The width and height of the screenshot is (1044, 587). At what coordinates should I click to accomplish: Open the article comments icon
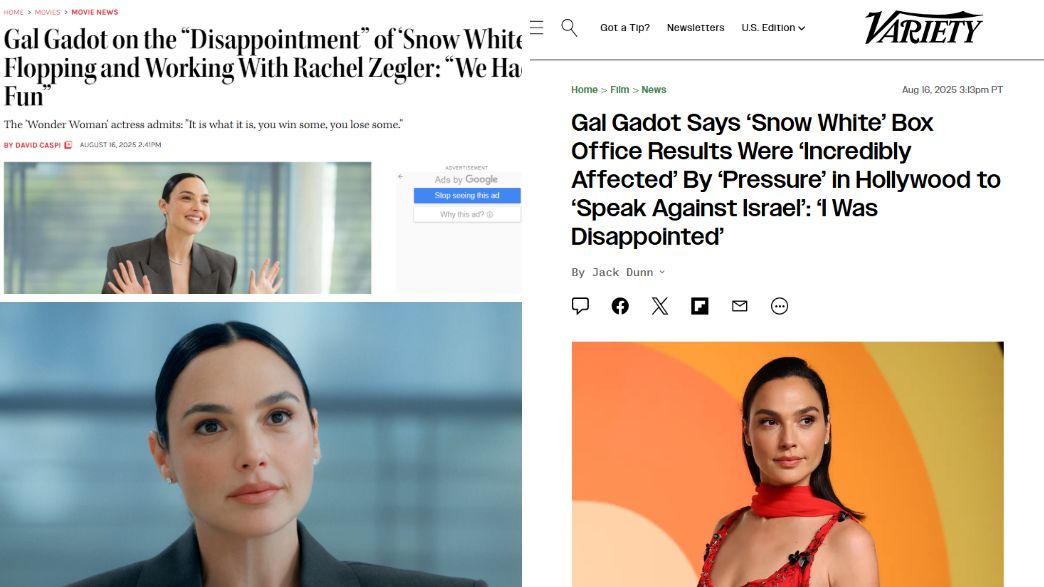click(580, 305)
